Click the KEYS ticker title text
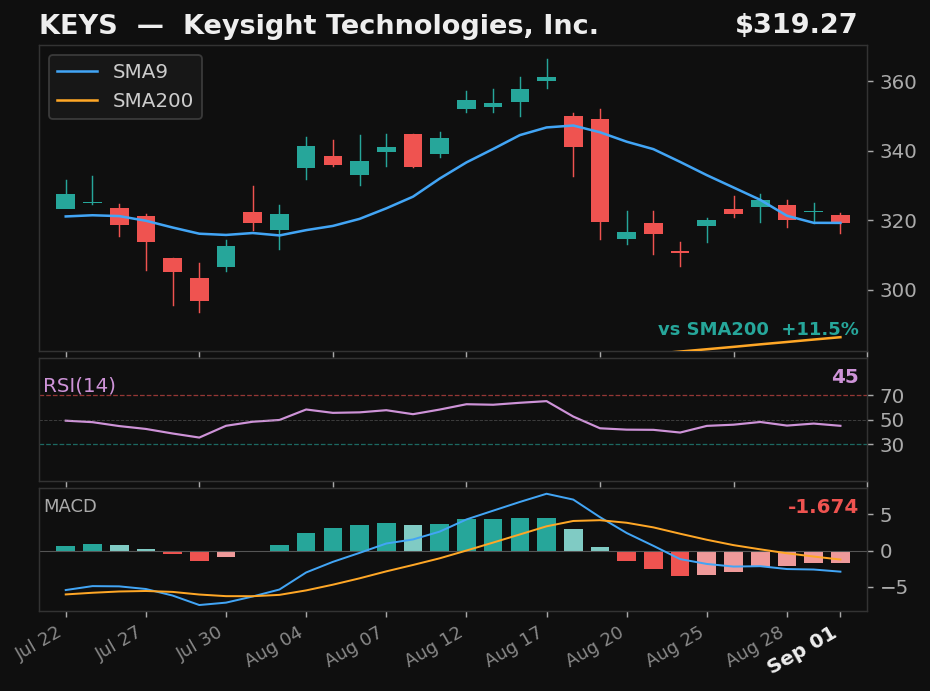Screen dimensions: 930x691 (78, 26)
